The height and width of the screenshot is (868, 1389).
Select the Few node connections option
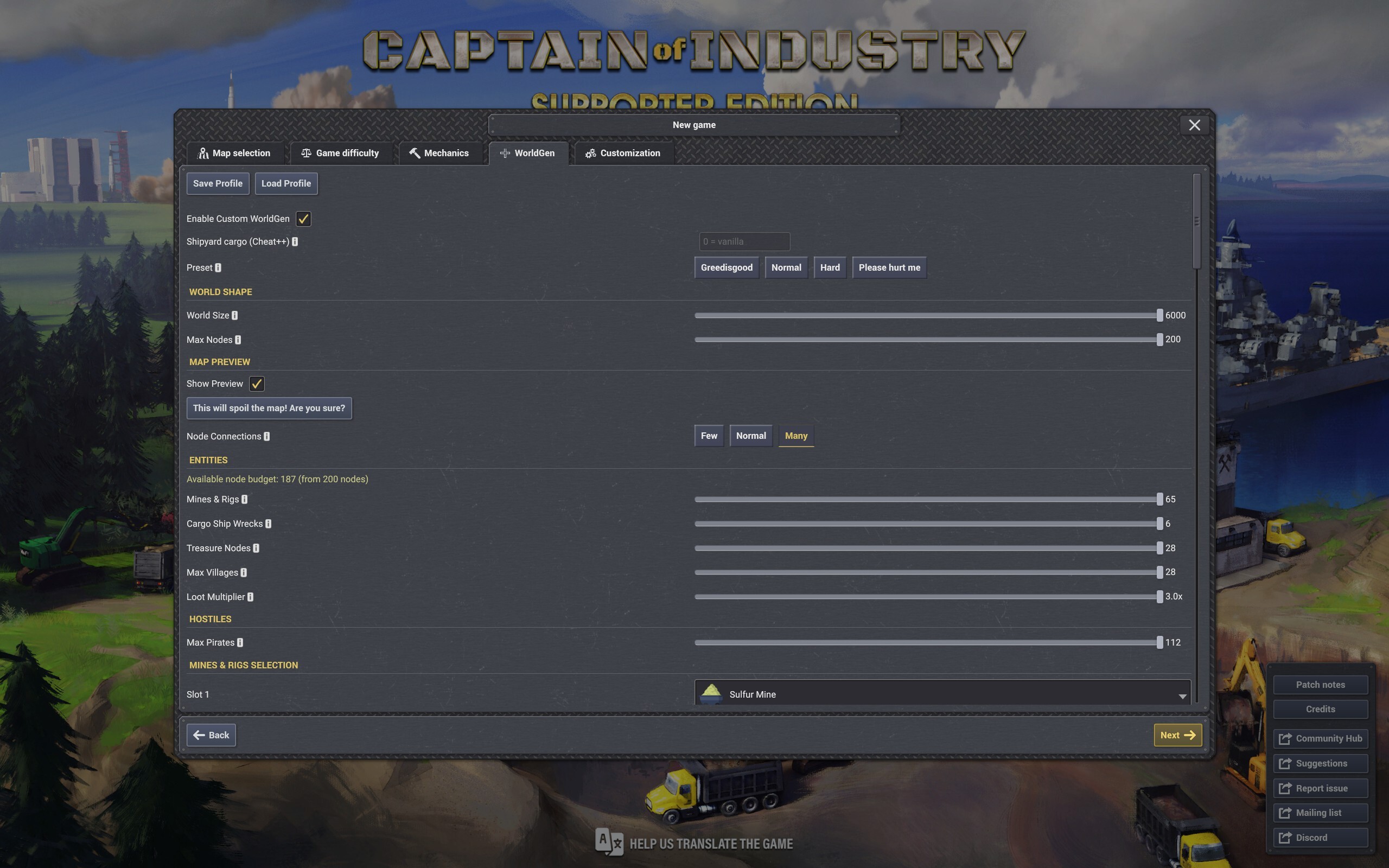point(709,436)
